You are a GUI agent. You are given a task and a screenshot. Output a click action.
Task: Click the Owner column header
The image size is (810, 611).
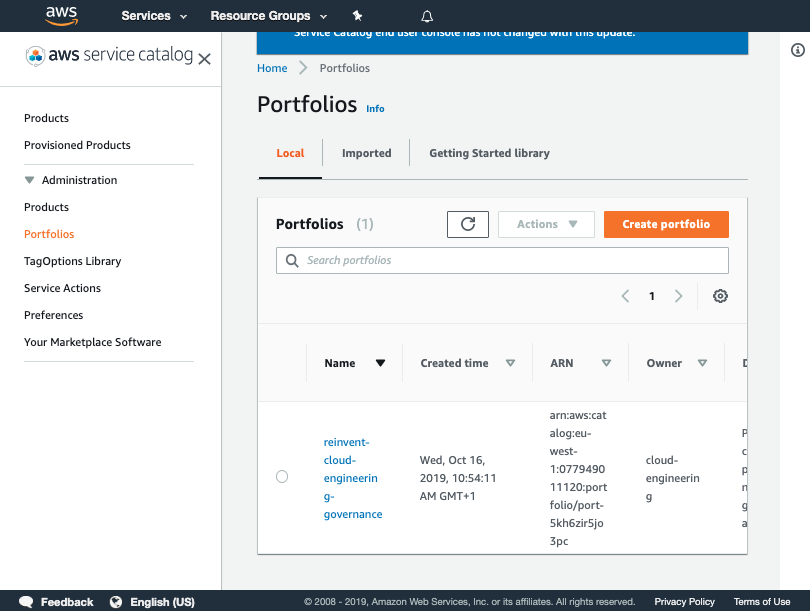click(x=664, y=363)
